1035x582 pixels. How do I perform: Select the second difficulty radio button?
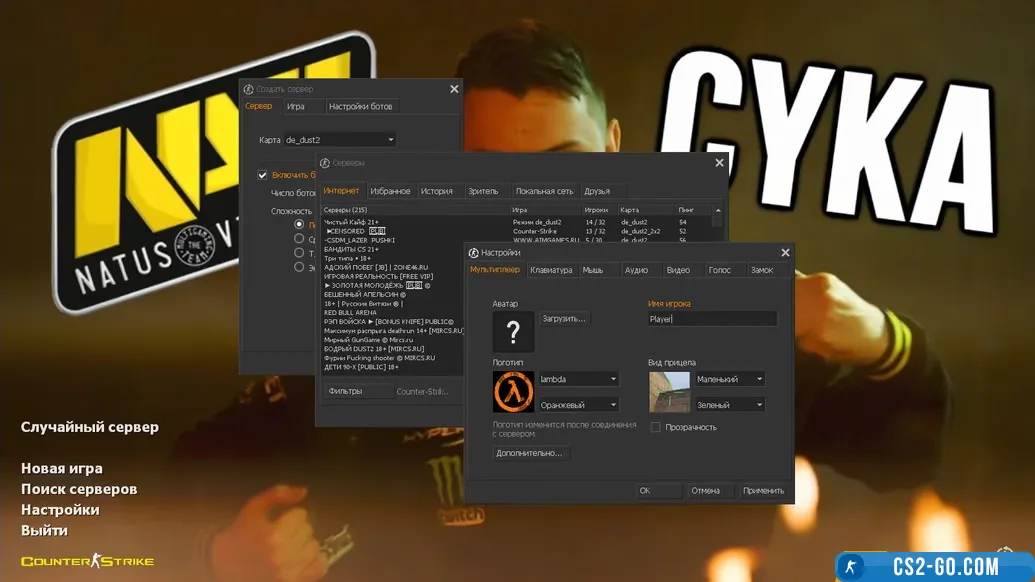click(299, 239)
